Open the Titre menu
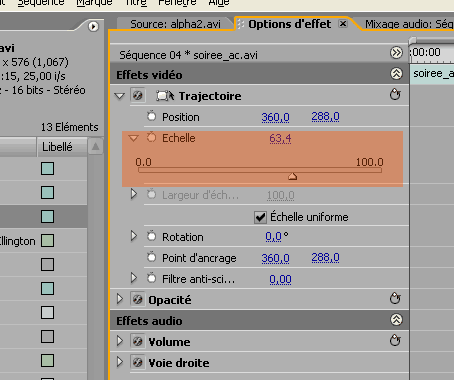Image resolution: width=454 pixels, height=380 pixels. pos(136,3)
